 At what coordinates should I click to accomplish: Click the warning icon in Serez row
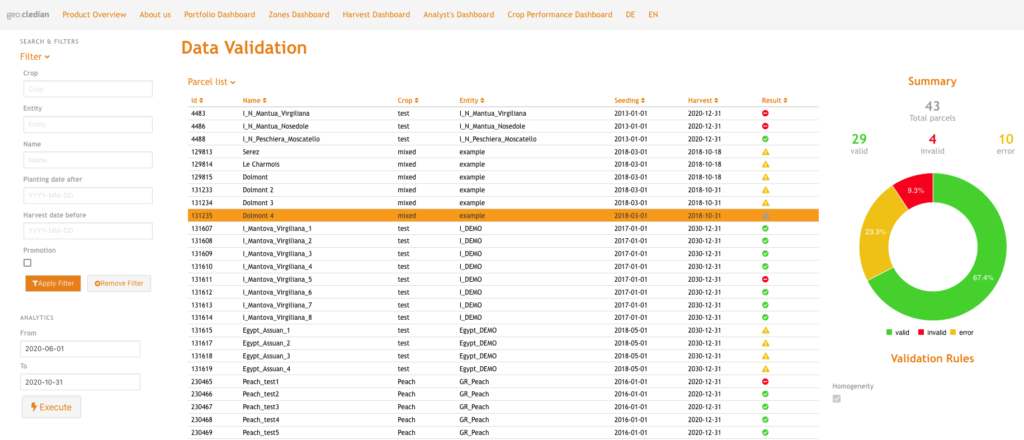(765, 151)
